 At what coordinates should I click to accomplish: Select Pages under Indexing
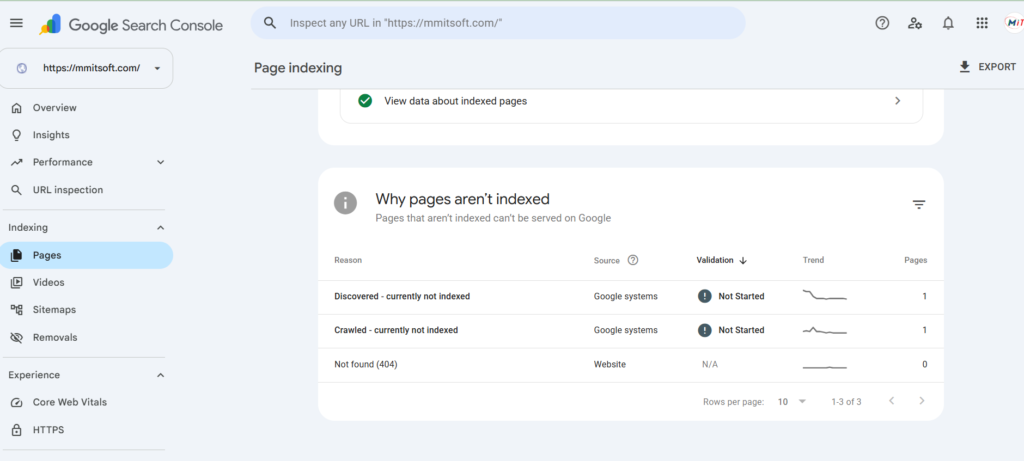(86, 255)
